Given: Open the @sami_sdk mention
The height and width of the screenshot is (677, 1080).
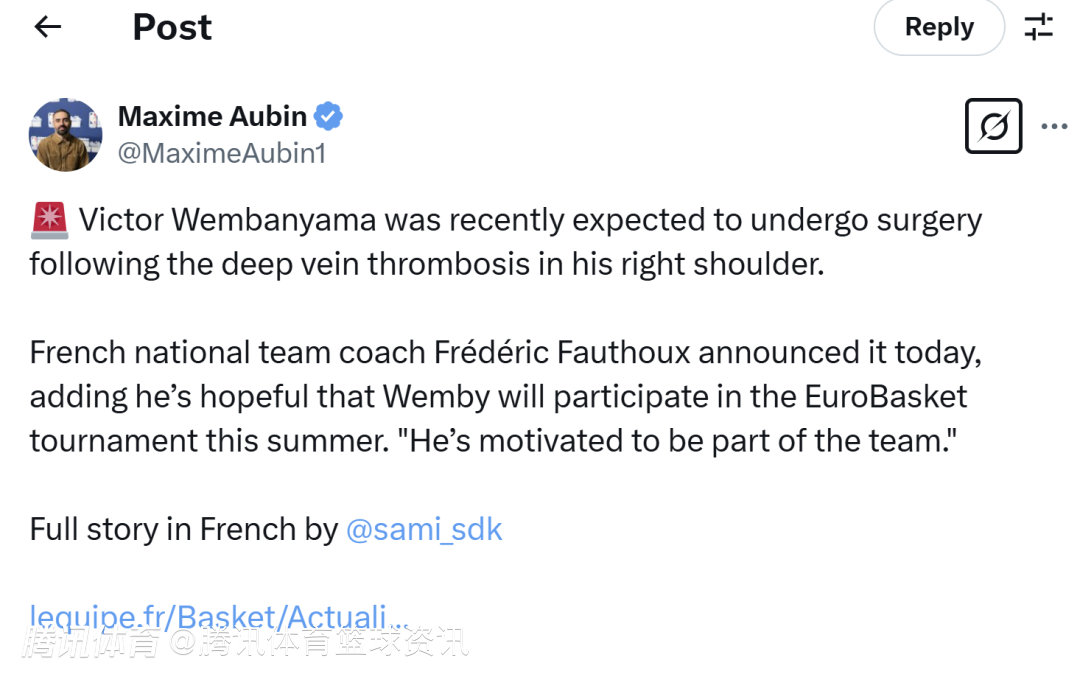Looking at the screenshot, I should [x=424, y=529].
